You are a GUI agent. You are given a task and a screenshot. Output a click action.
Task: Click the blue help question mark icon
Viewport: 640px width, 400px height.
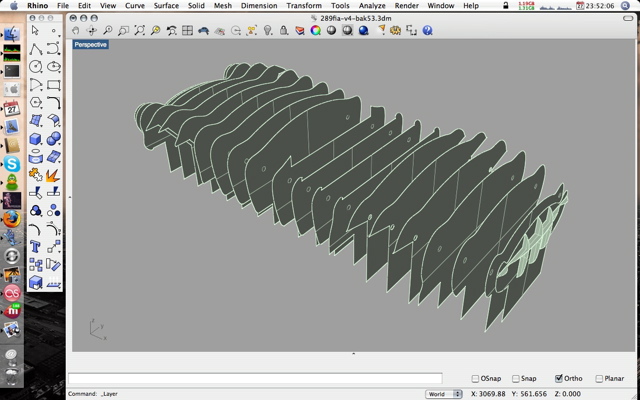[428, 31]
